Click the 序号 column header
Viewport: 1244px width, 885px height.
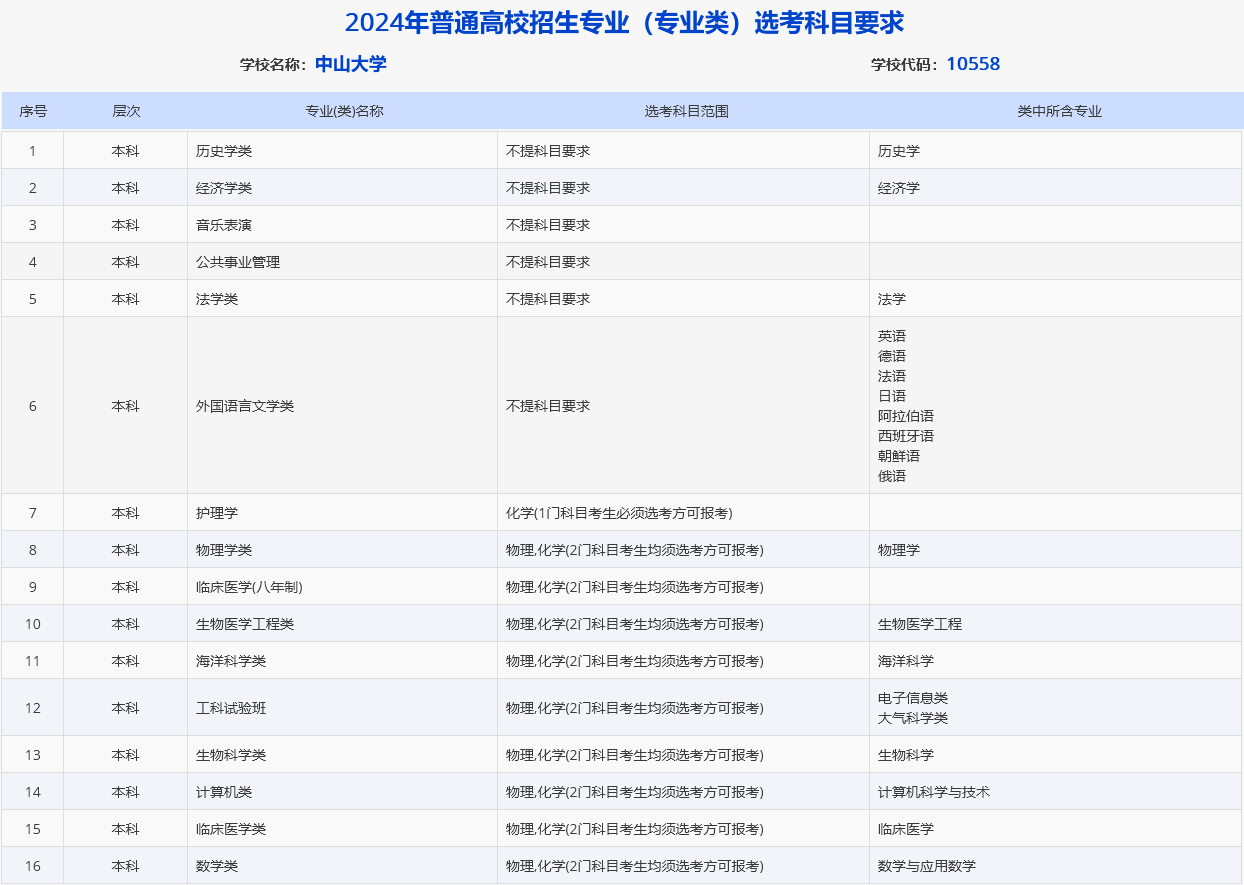(33, 111)
